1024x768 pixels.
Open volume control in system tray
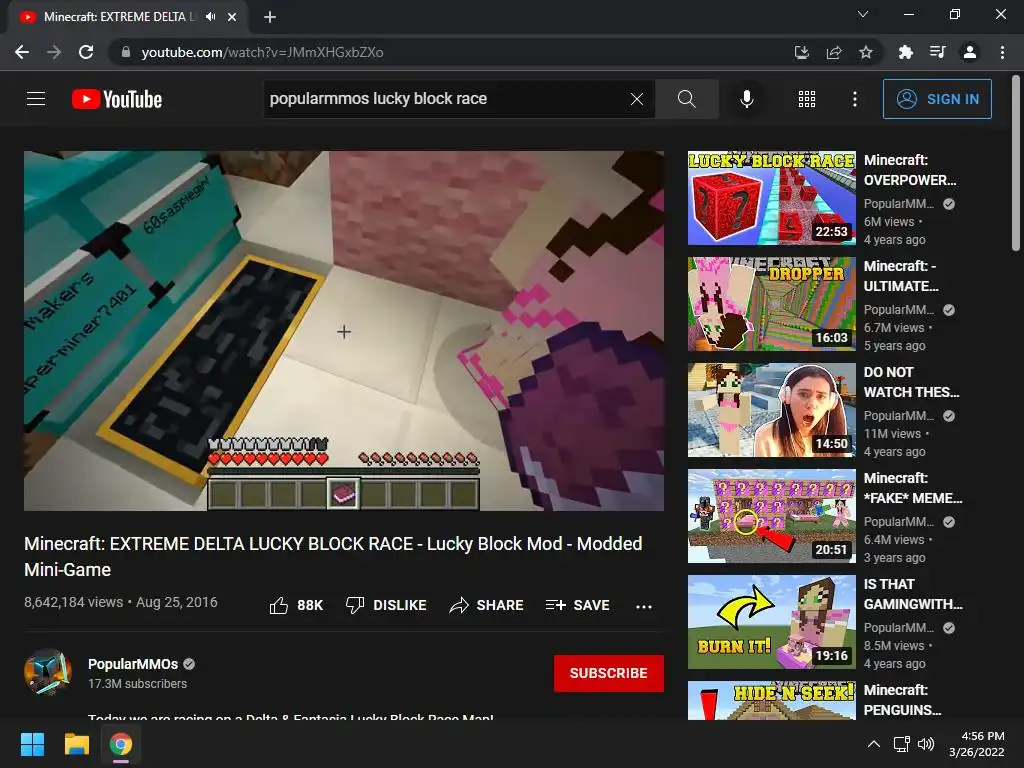[x=925, y=744]
